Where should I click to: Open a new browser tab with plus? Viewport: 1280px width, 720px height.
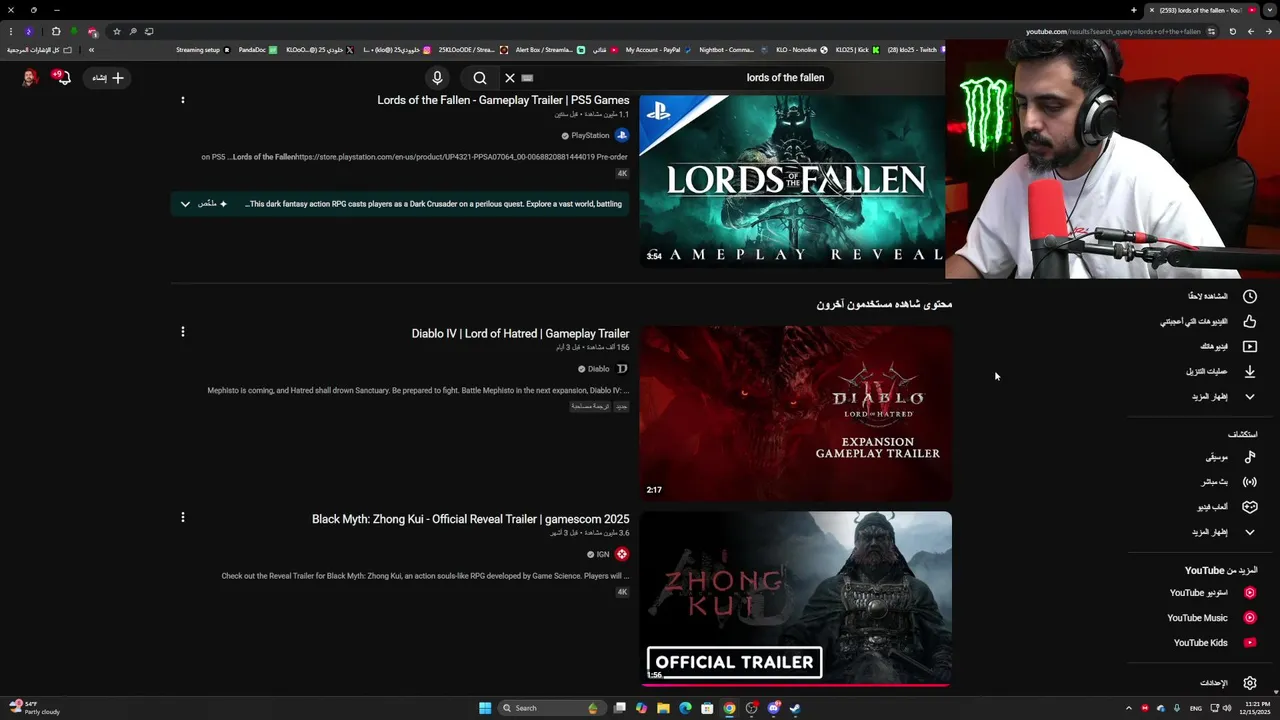1134,10
